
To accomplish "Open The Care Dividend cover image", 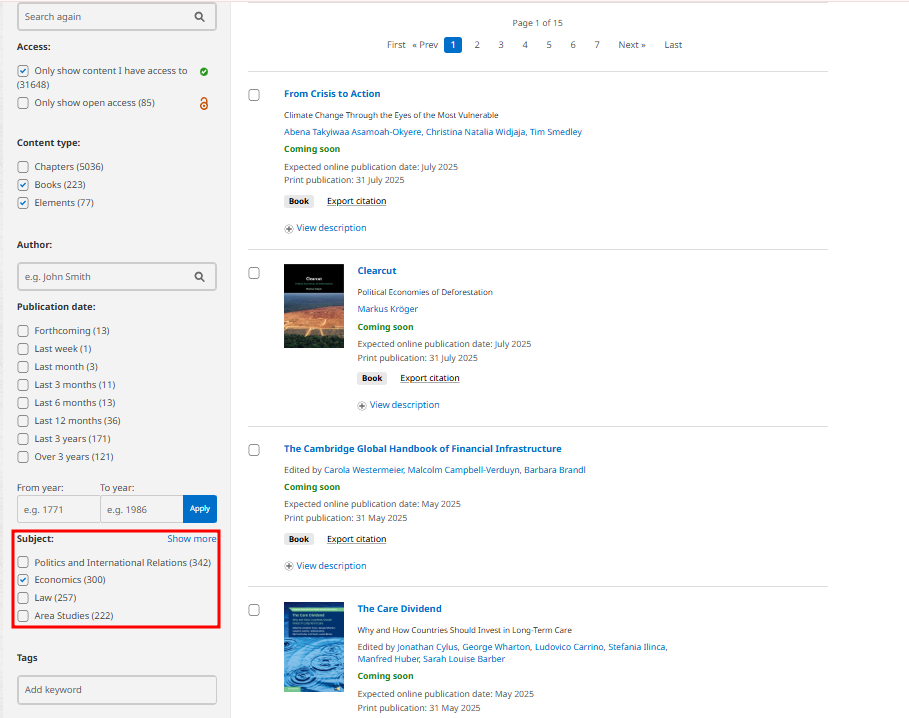I will coord(314,646).
